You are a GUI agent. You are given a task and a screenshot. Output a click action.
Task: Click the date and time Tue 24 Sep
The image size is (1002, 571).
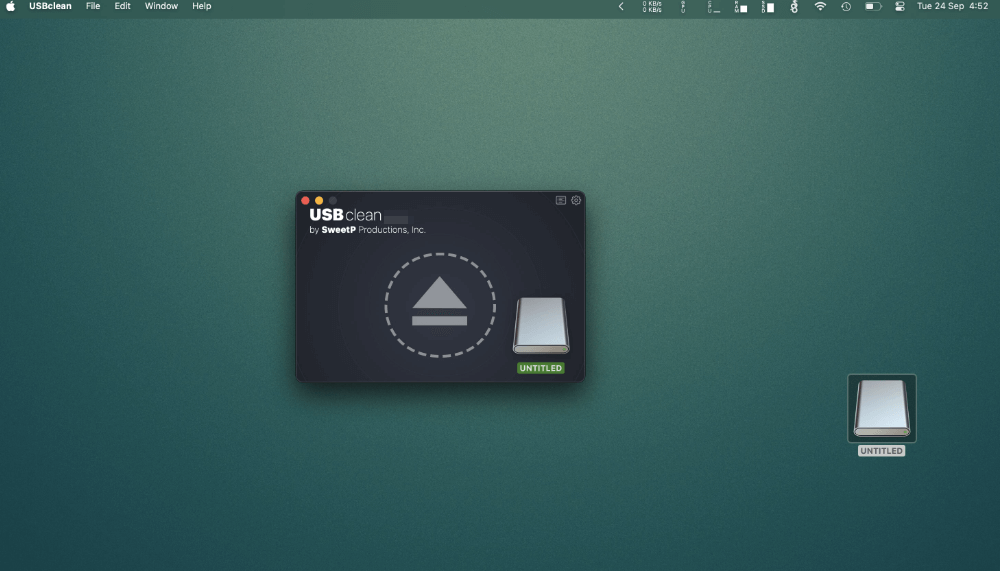(952, 6)
